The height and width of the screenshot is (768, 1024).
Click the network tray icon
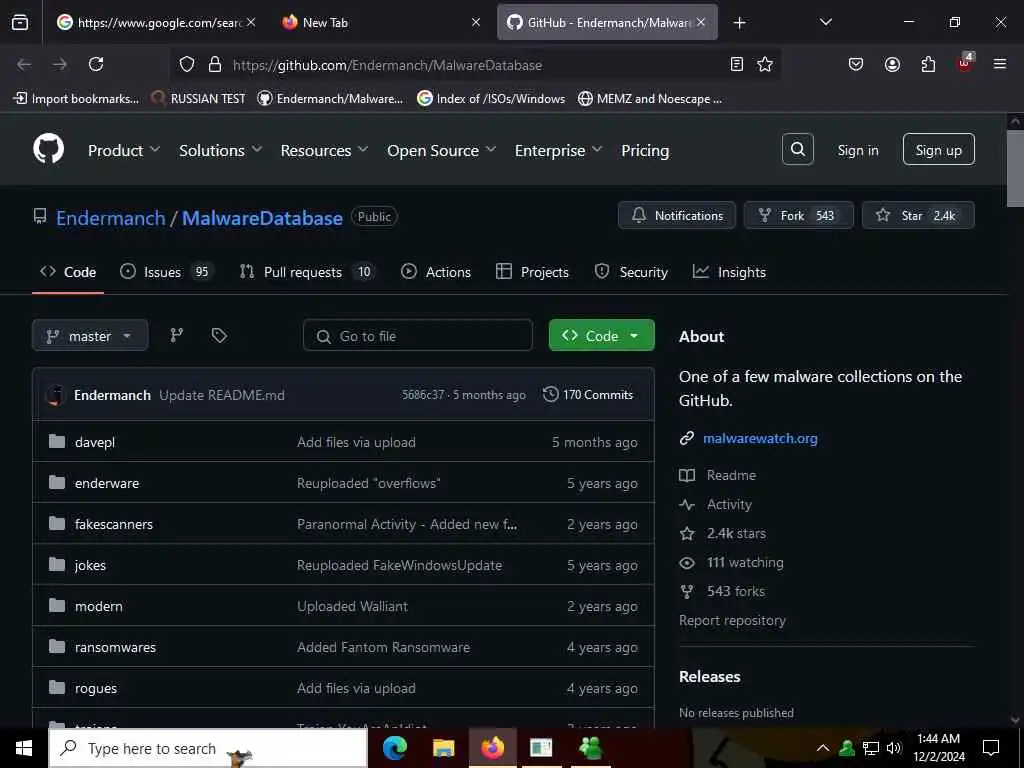click(x=871, y=748)
